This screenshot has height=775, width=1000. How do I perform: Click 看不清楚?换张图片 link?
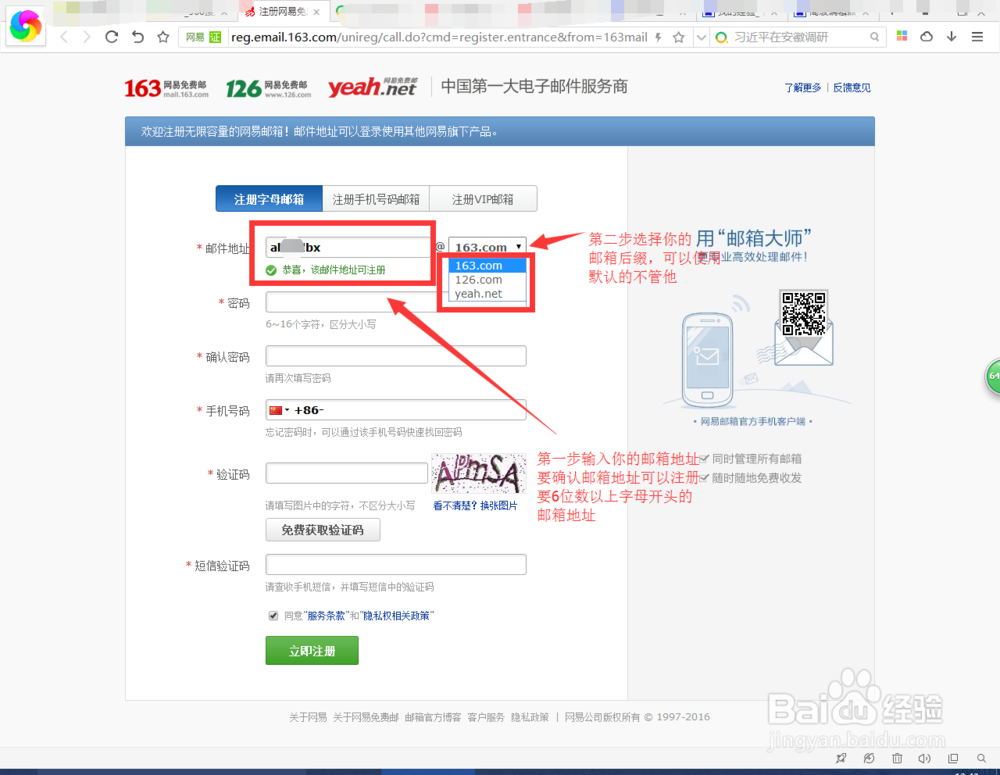[x=475, y=505]
